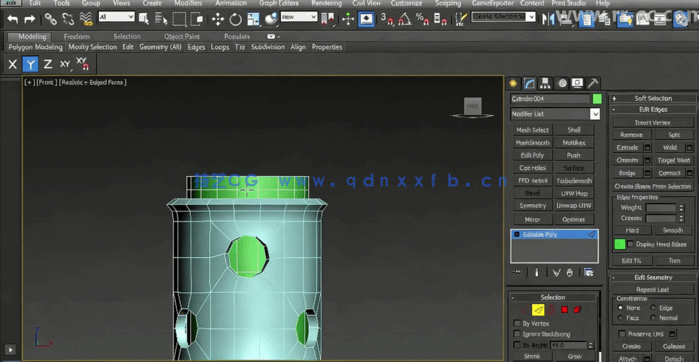This screenshot has height=362, width=699.
Task: Select Border sub-object level icon
Action: coord(551,309)
